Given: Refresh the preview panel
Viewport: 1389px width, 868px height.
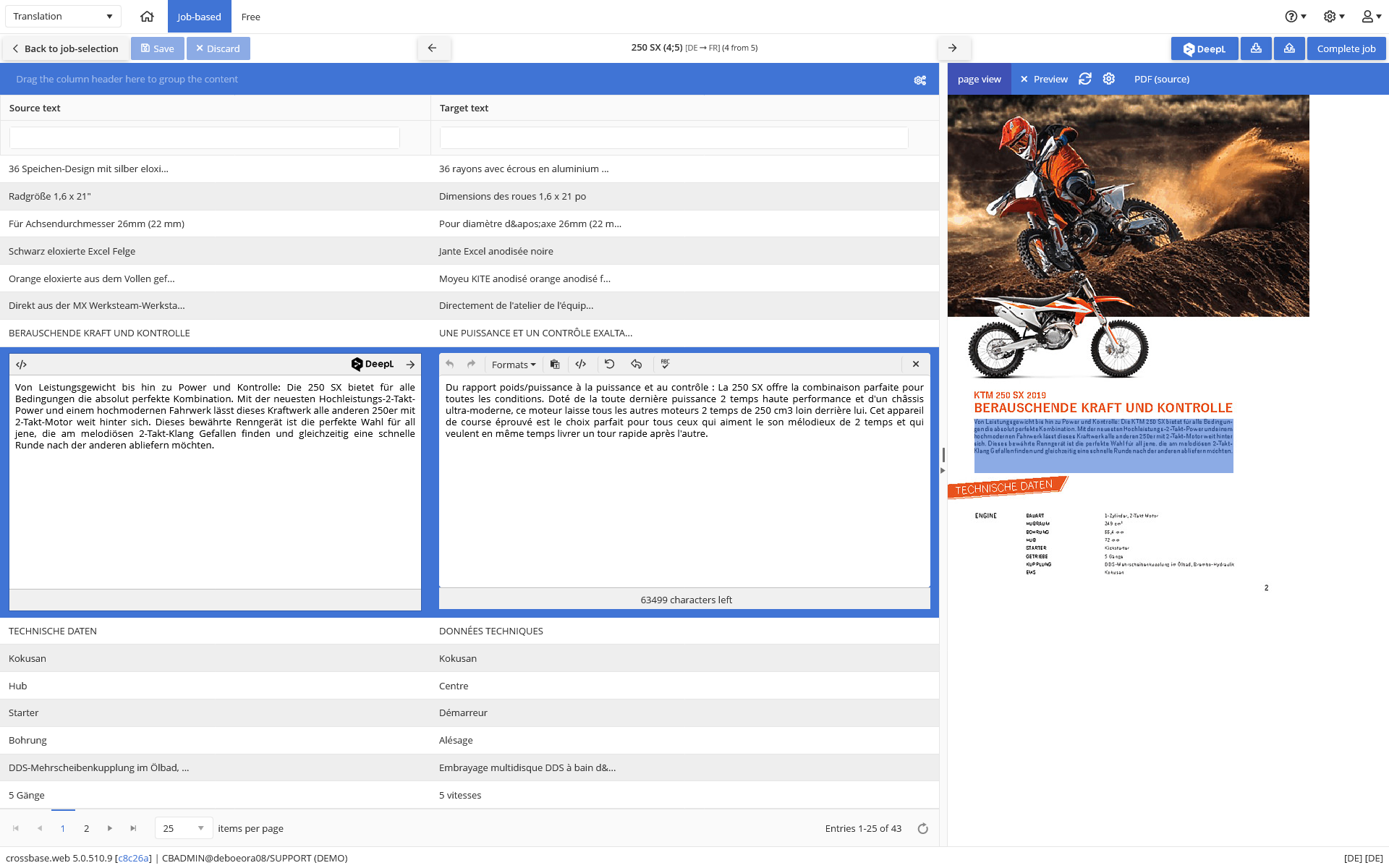Looking at the screenshot, I should (x=1085, y=79).
